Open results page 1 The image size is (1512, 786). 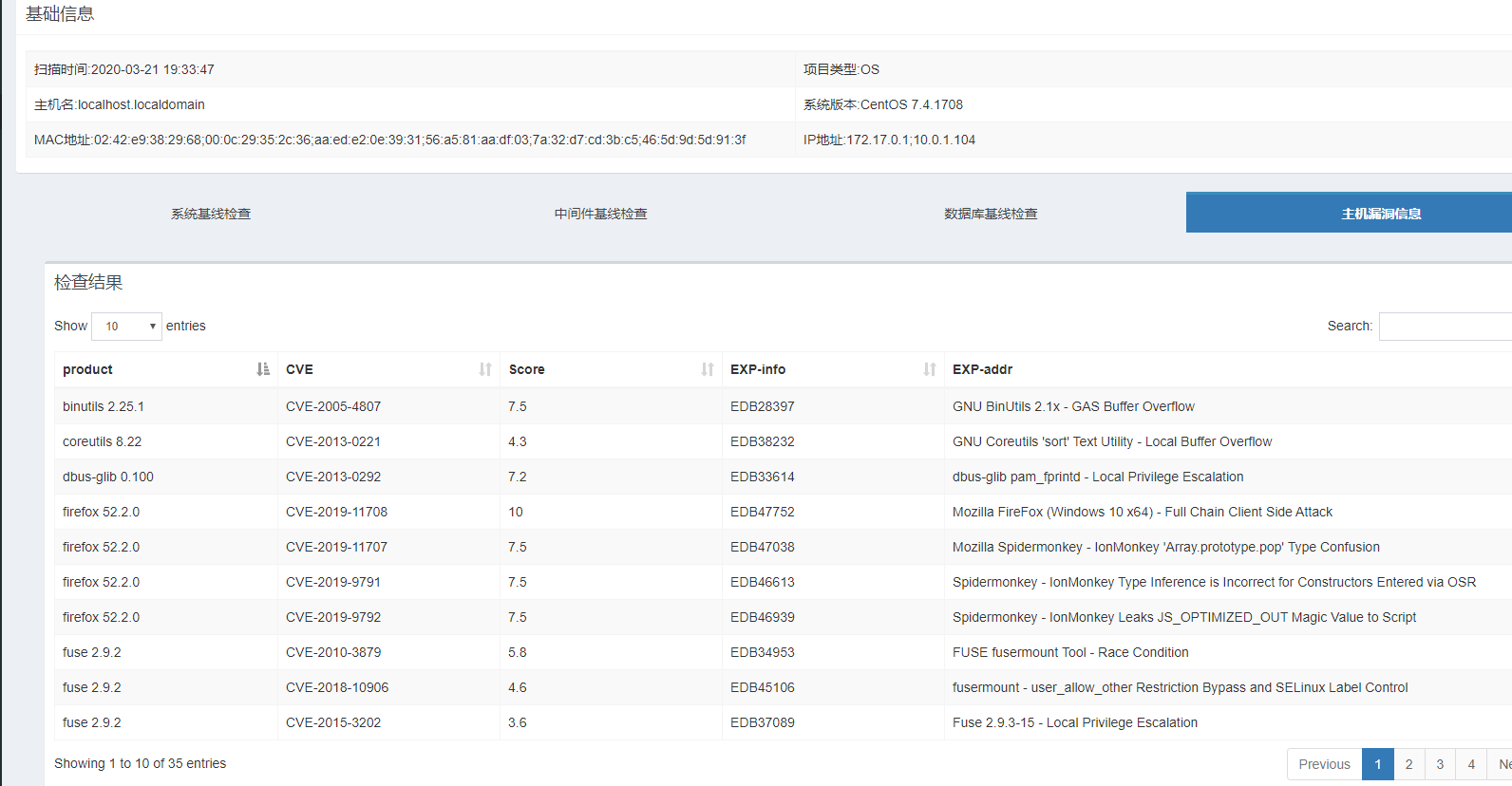[1377, 764]
